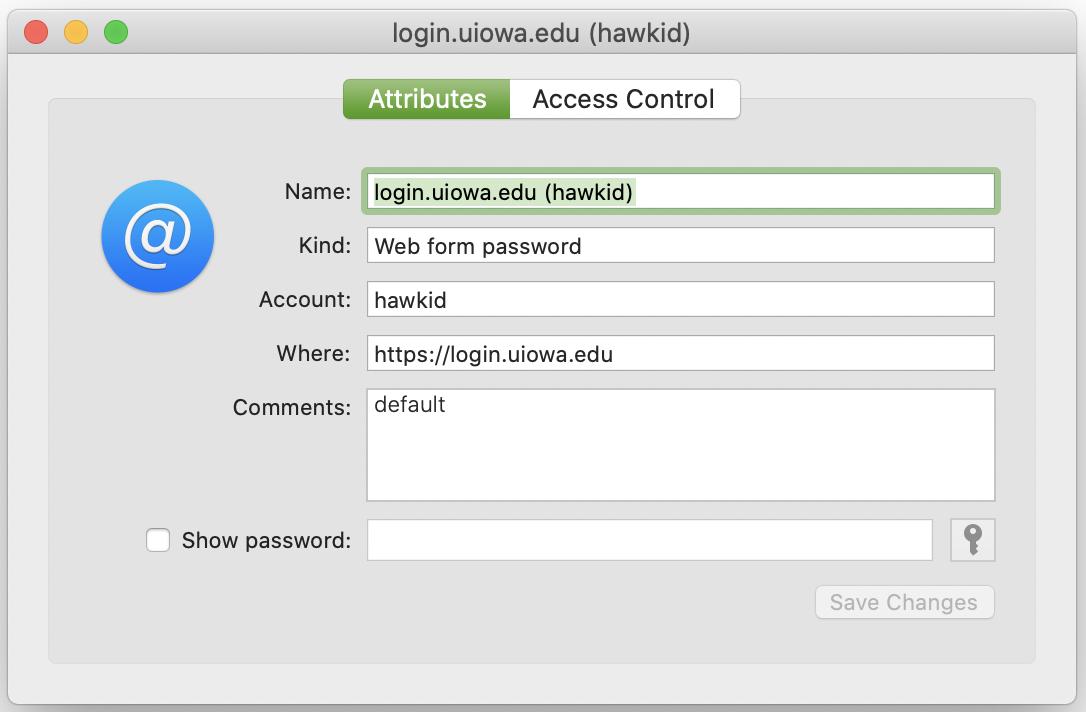Select the Where field with https://login.uiowa.edu

(680, 353)
